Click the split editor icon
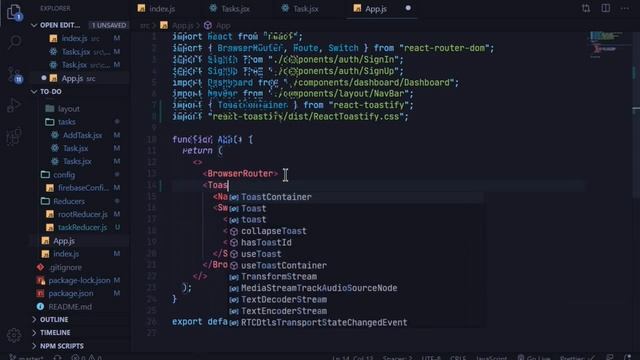The image size is (640, 360). (606, 8)
